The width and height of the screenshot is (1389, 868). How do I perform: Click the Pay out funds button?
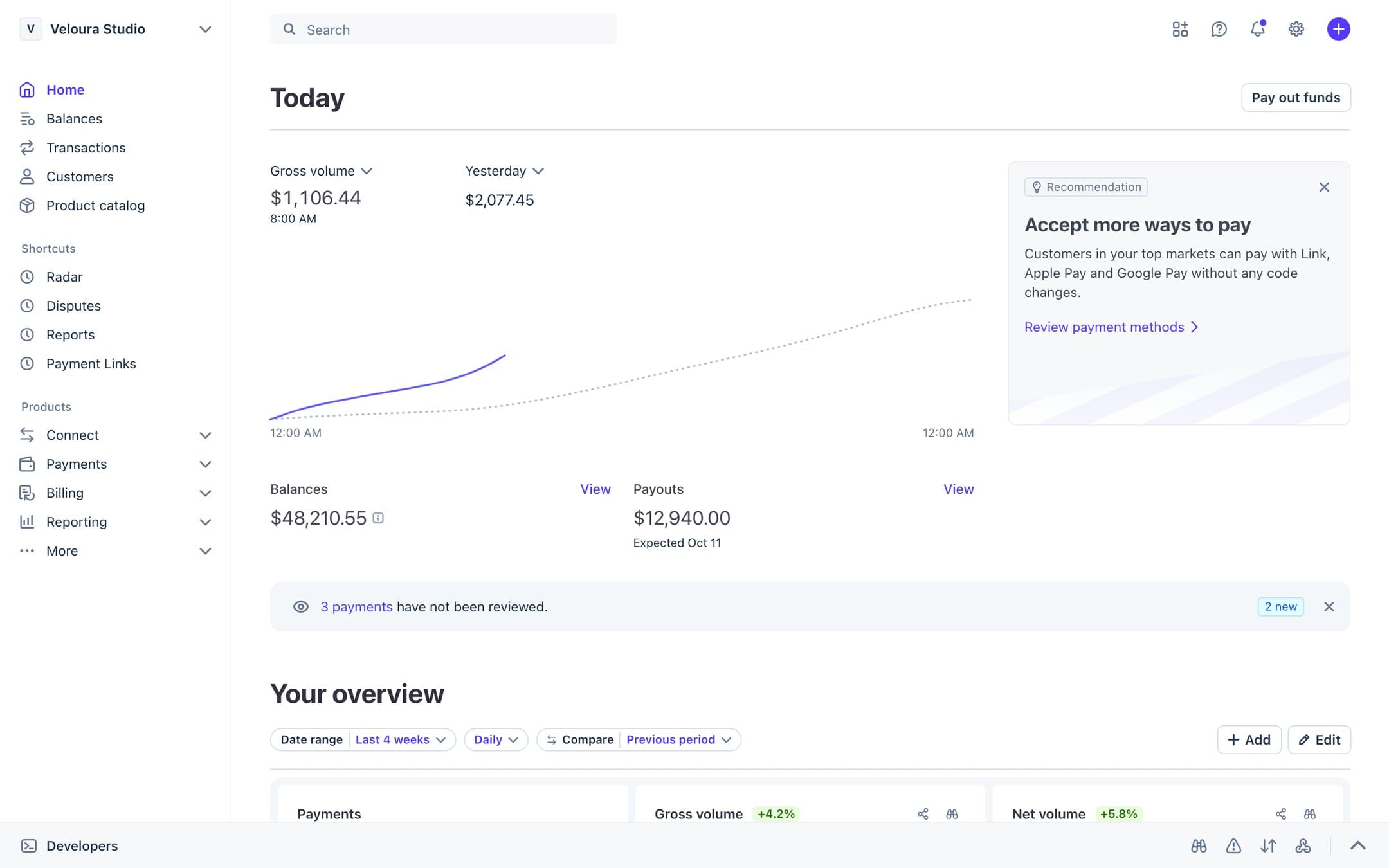pos(1296,98)
